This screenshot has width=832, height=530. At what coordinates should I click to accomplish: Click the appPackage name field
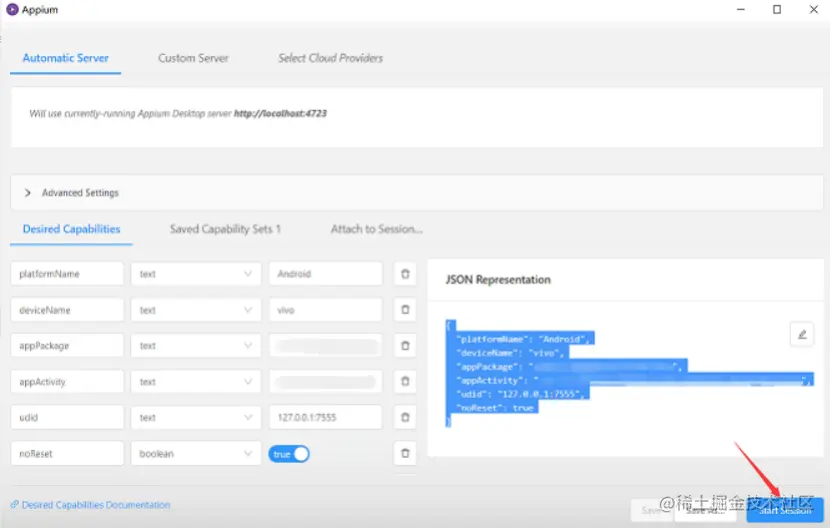(x=67, y=346)
